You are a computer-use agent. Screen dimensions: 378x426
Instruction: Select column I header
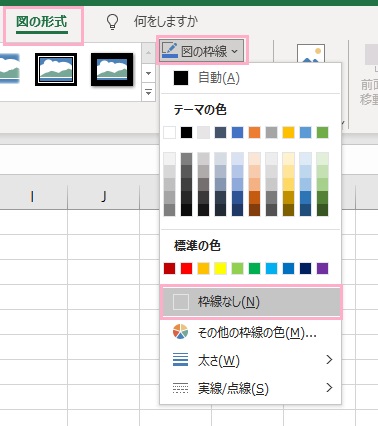(33, 197)
